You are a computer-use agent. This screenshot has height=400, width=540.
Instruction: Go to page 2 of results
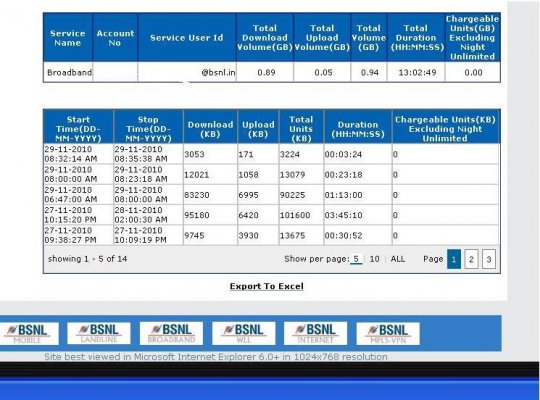471,259
